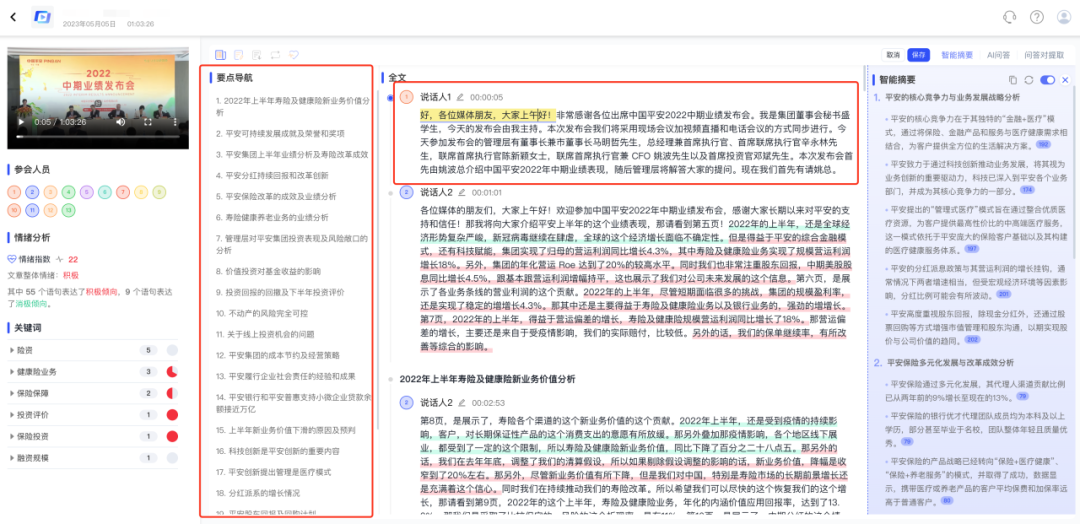Play the meeting video

21,122
